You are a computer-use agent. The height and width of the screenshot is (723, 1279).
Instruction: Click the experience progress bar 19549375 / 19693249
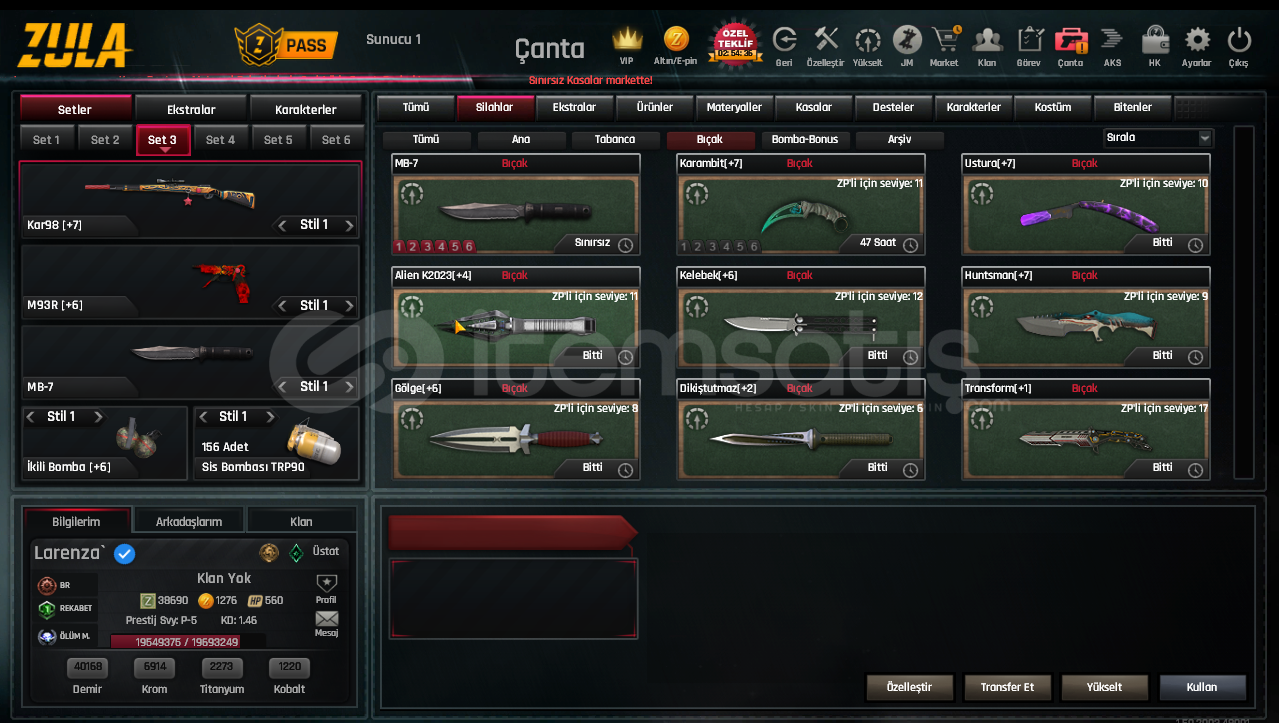click(188, 642)
